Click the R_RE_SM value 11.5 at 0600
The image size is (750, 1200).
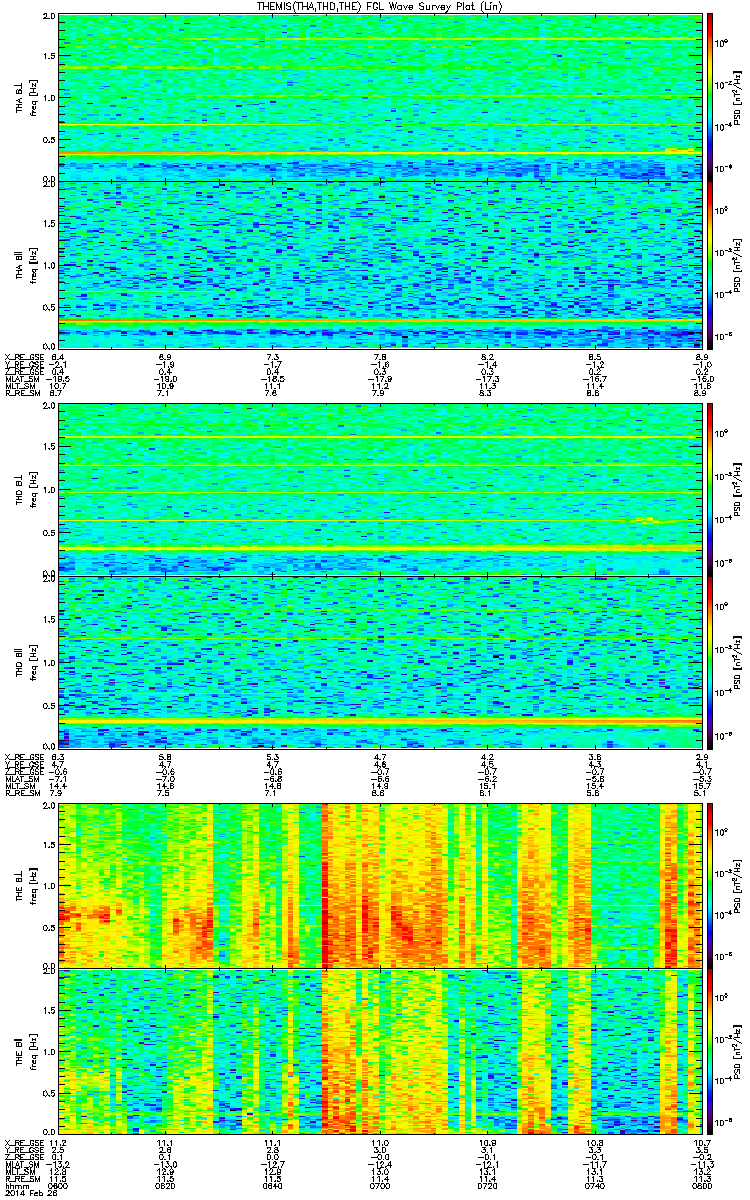[59, 1179]
